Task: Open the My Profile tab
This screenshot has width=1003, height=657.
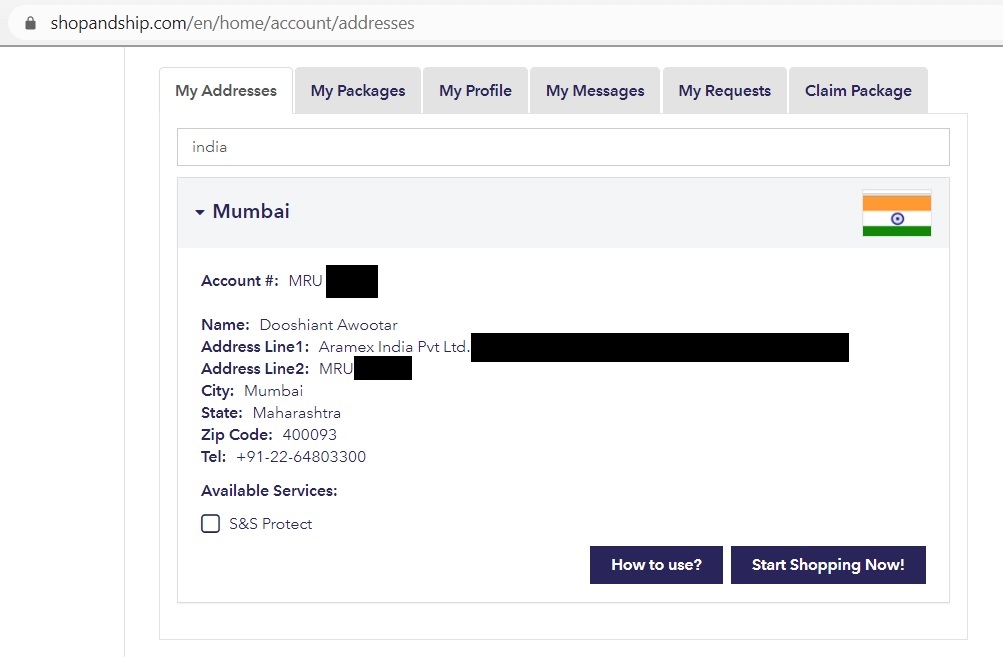Action: click(475, 91)
